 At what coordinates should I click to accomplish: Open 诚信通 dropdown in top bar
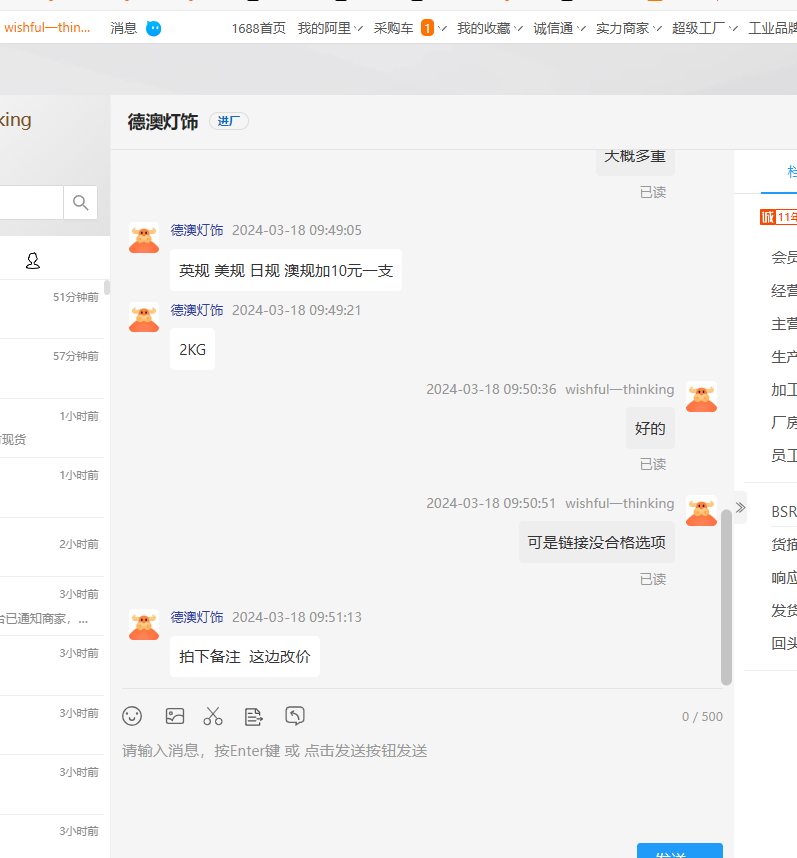(x=558, y=28)
